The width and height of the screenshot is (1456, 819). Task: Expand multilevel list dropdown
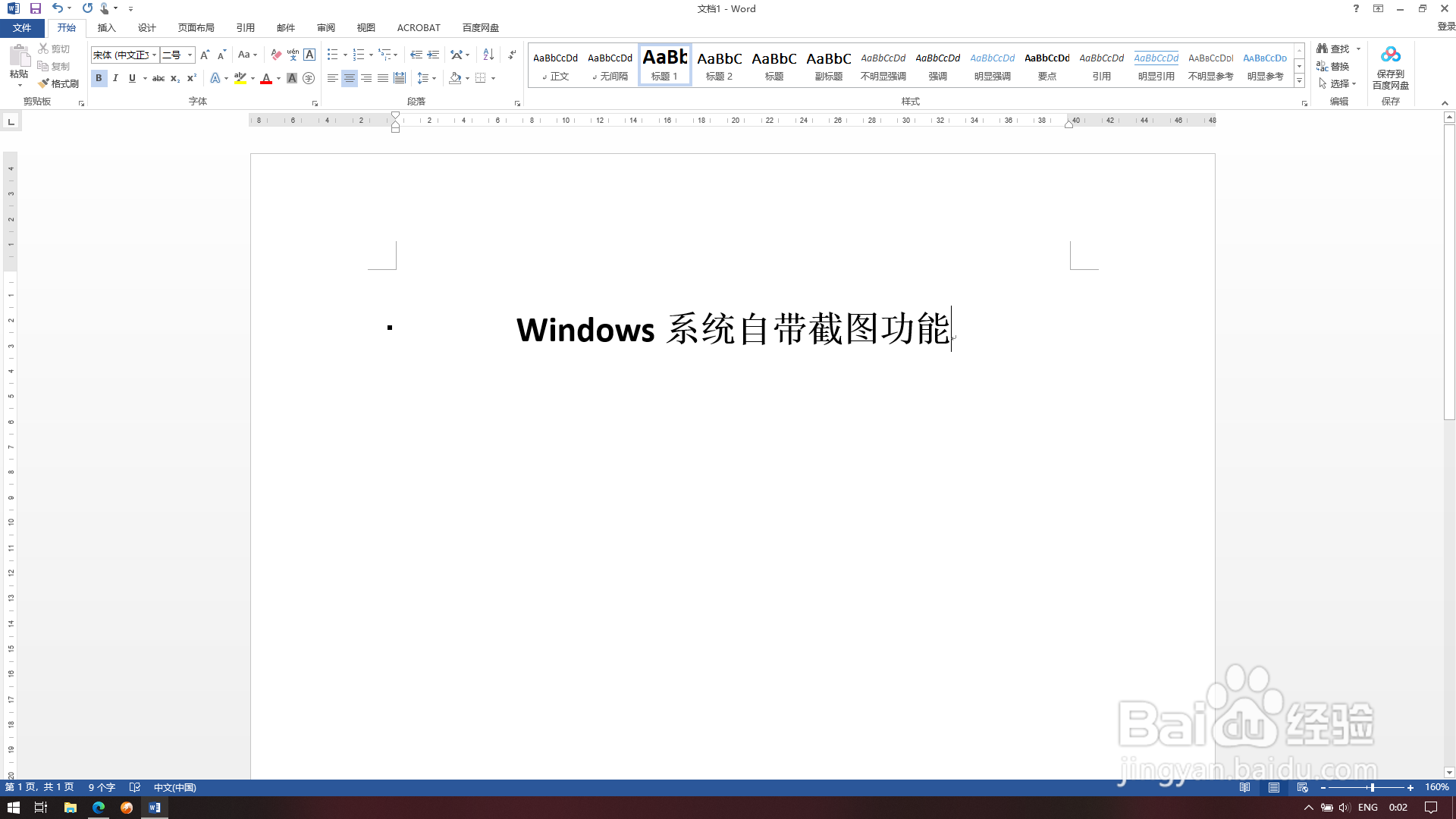396,55
